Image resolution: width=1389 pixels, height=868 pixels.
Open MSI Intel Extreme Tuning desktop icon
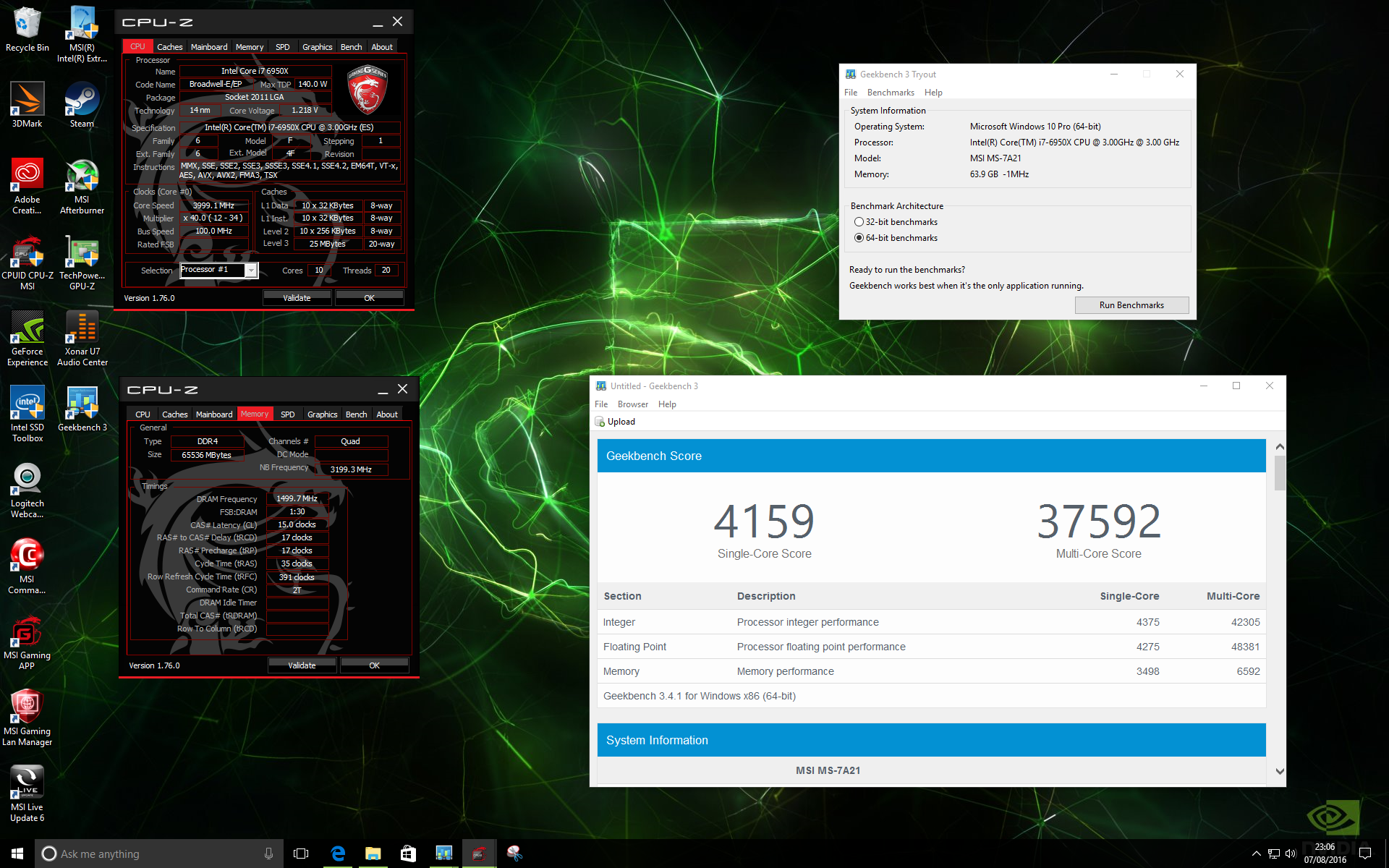pyautogui.click(x=82, y=33)
